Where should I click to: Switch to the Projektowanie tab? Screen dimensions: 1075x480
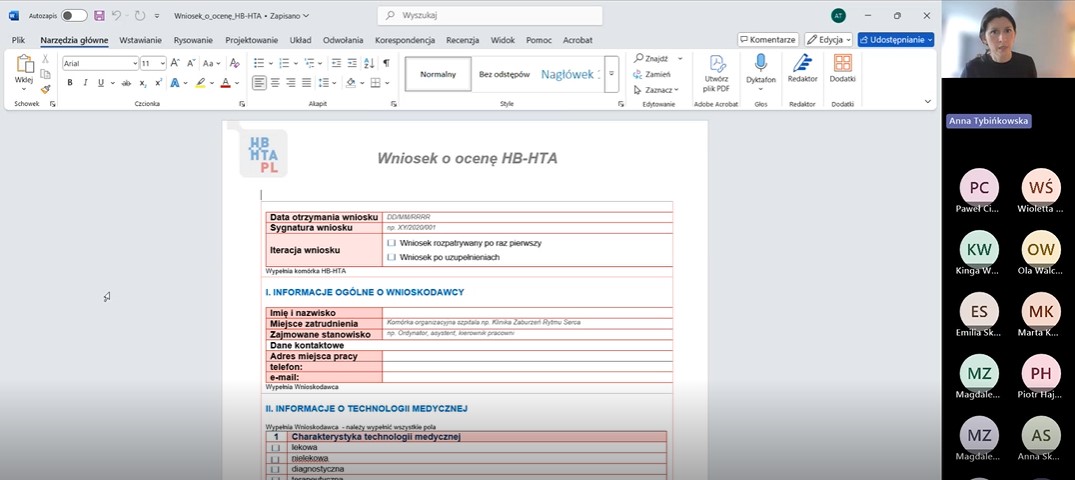(x=252, y=40)
